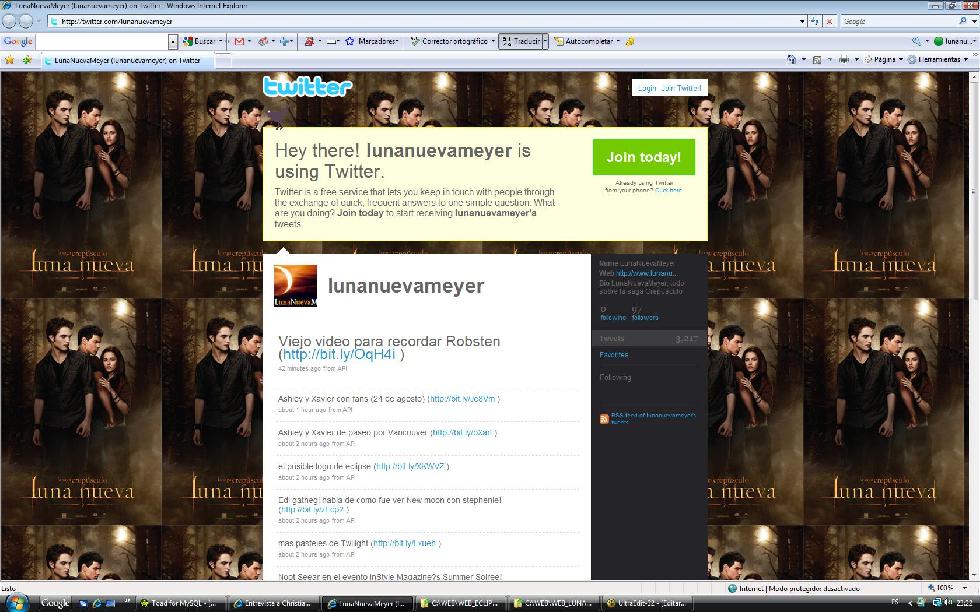The width and height of the screenshot is (980, 612).
Task: Click the Google Toolbar search input field
Action: point(102,42)
